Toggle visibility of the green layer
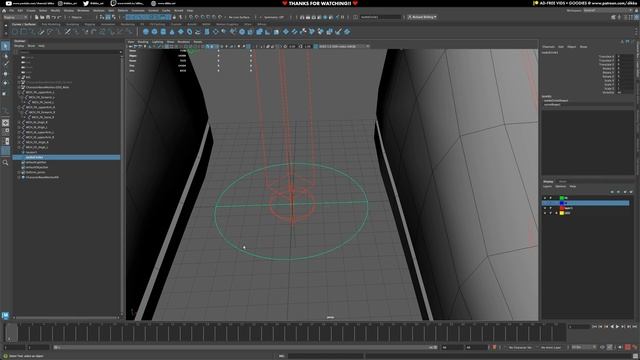Image resolution: width=640 pixels, height=360 pixels. pos(545,198)
